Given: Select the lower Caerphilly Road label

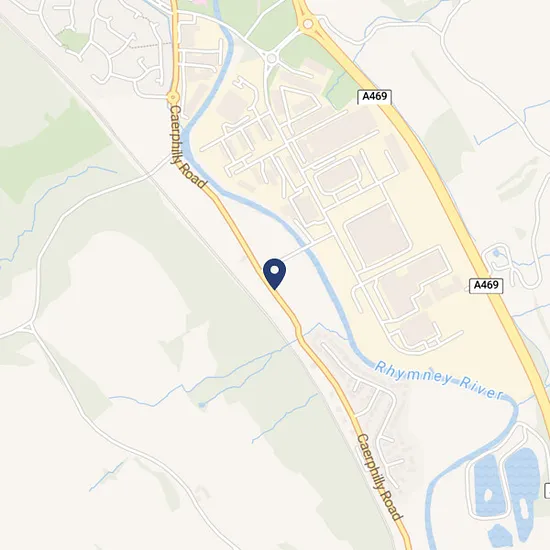Looking at the screenshot, I should pos(380,477).
